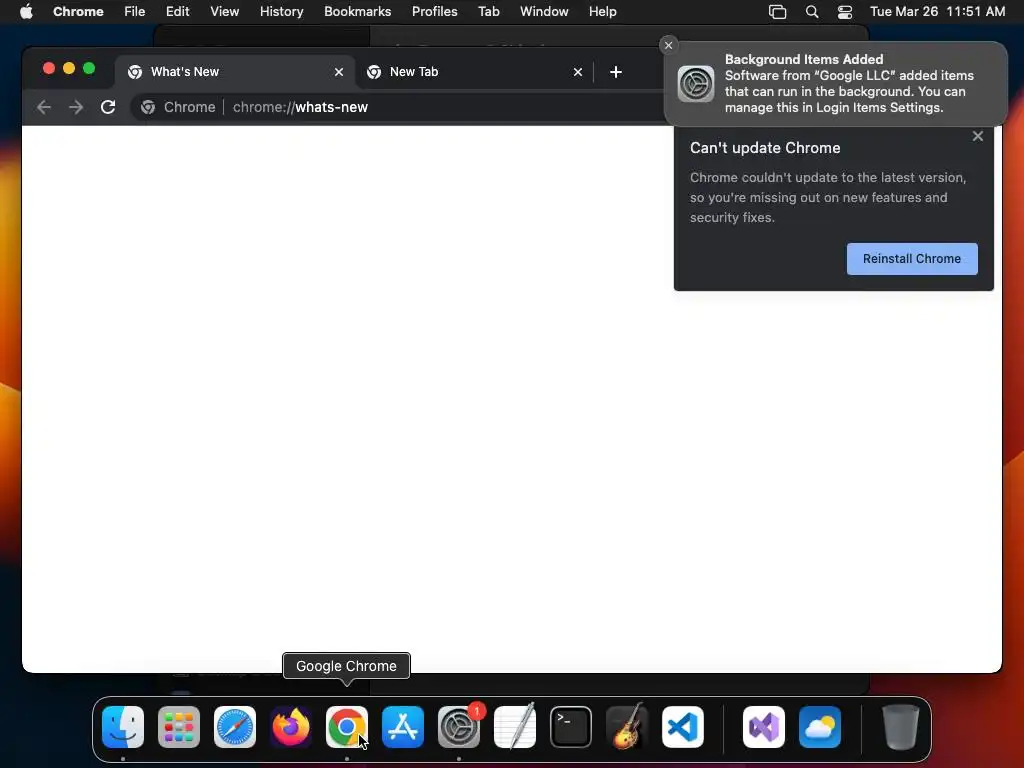Open System Settings from the Dock
Viewport: 1024px width, 768px height.
(x=459, y=727)
